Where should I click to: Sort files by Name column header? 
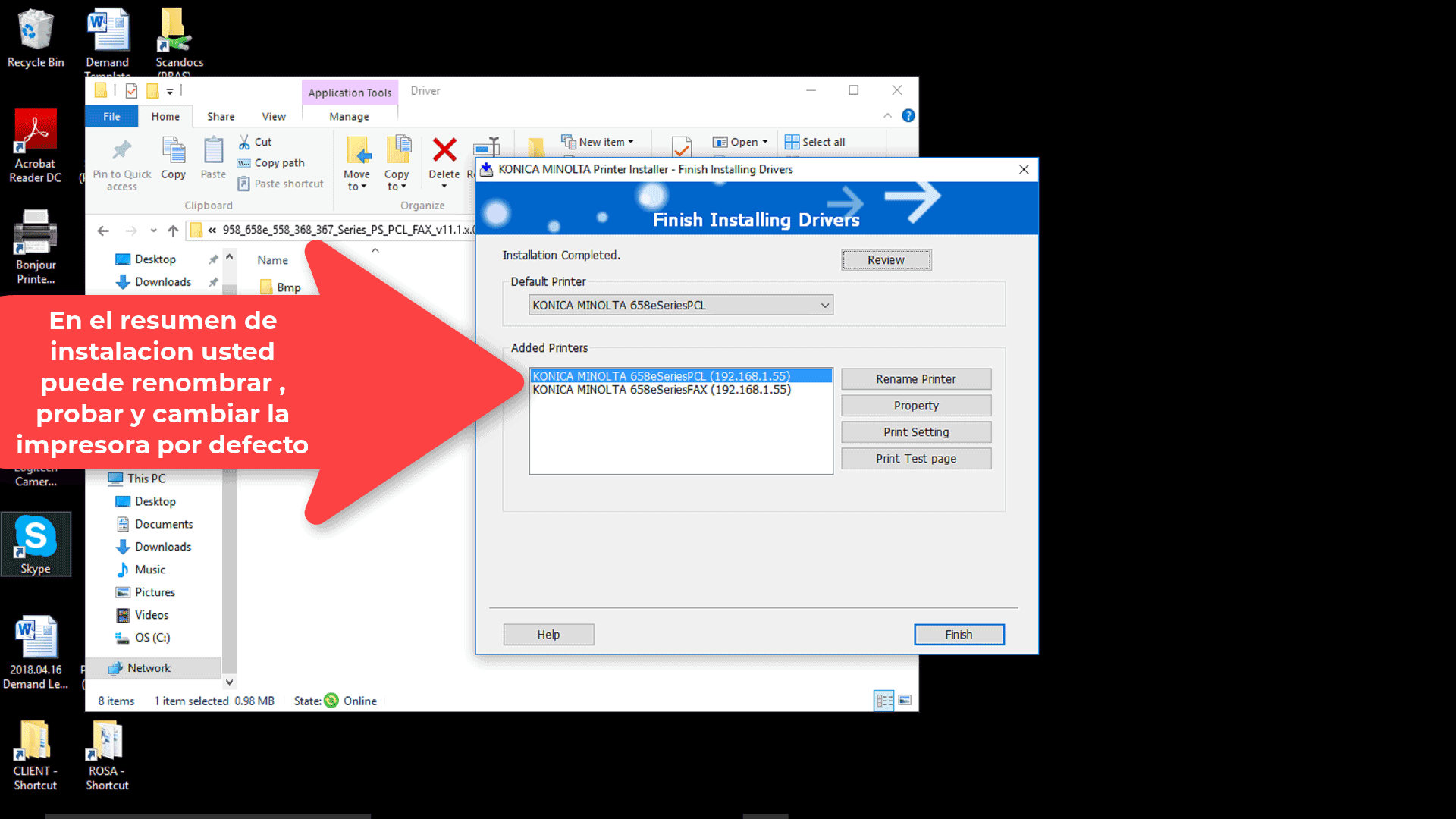(x=273, y=260)
